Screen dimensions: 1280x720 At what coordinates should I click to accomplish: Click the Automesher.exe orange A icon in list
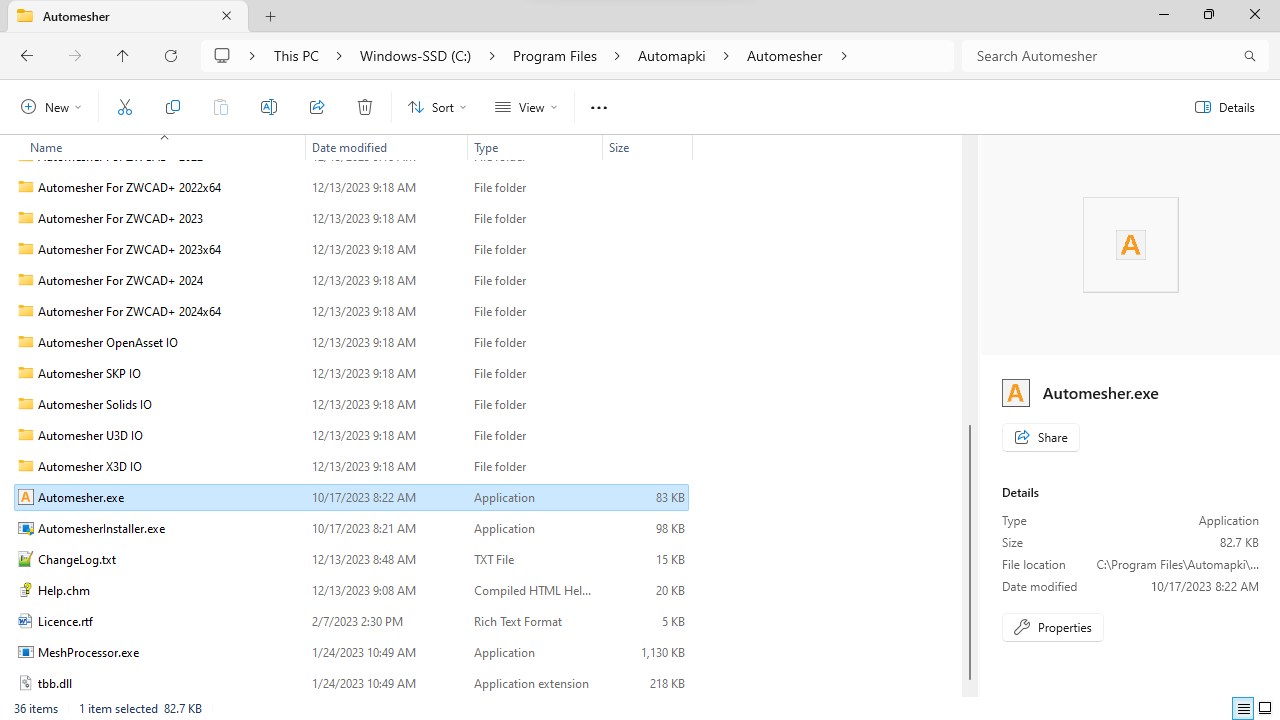pos(26,497)
